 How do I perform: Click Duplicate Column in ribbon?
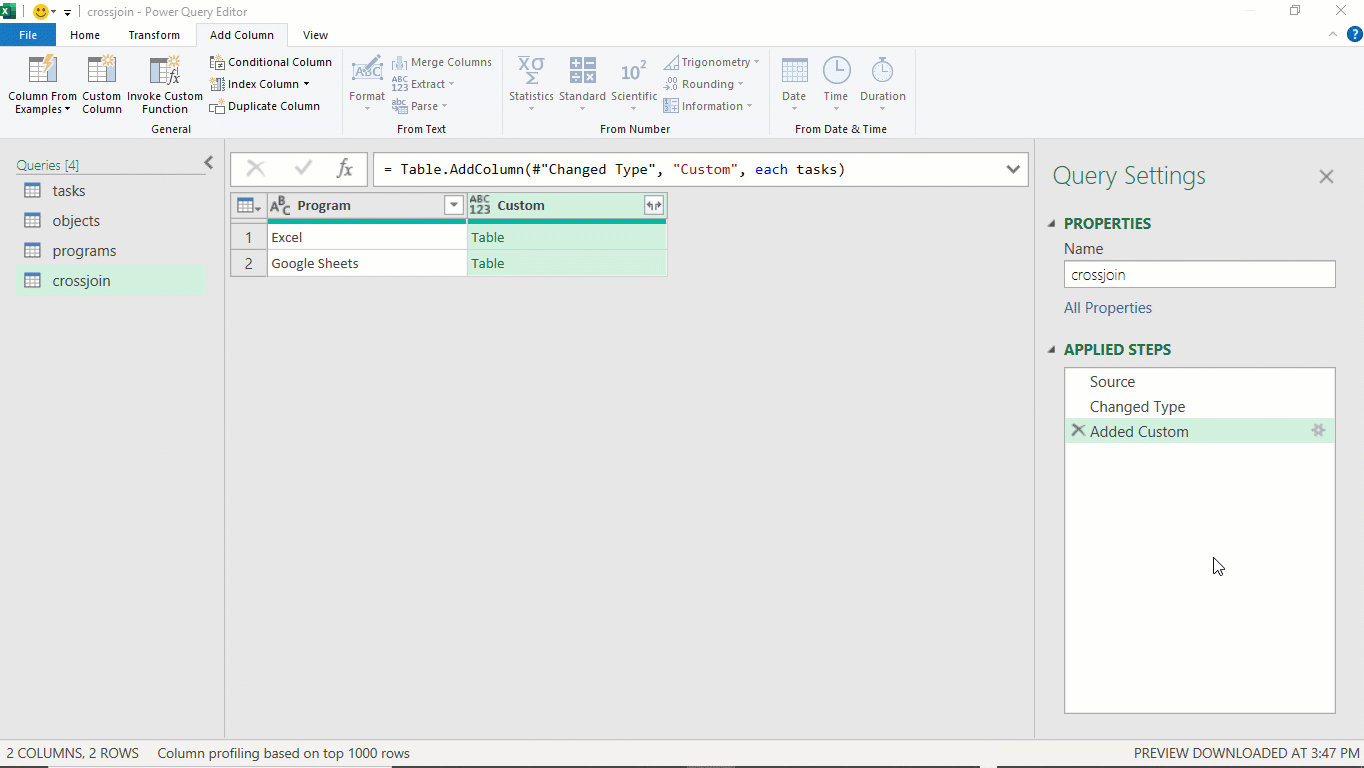pyautogui.click(x=265, y=106)
